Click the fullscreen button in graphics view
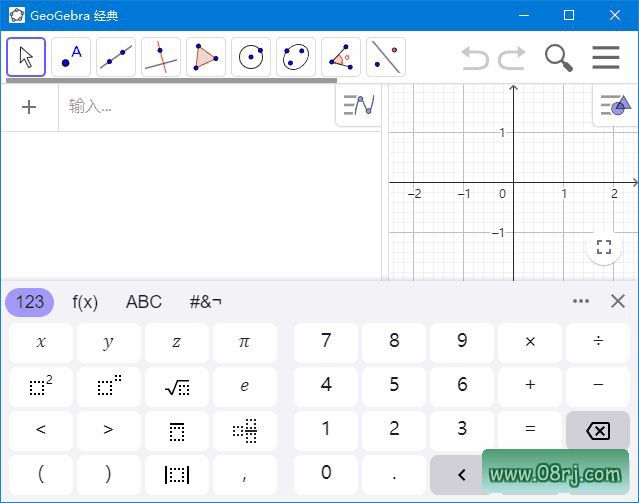Viewport: 639px width, 503px height. click(604, 247)
